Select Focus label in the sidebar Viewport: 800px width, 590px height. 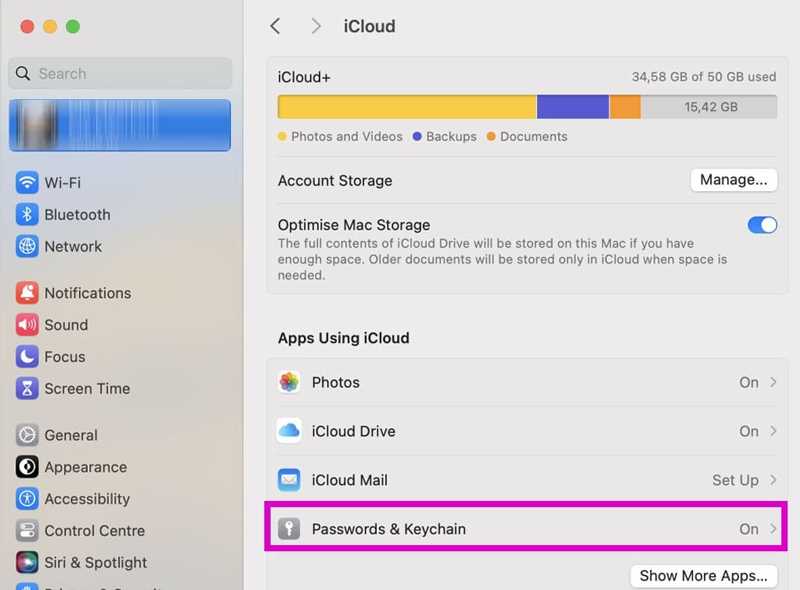point(65,356)
